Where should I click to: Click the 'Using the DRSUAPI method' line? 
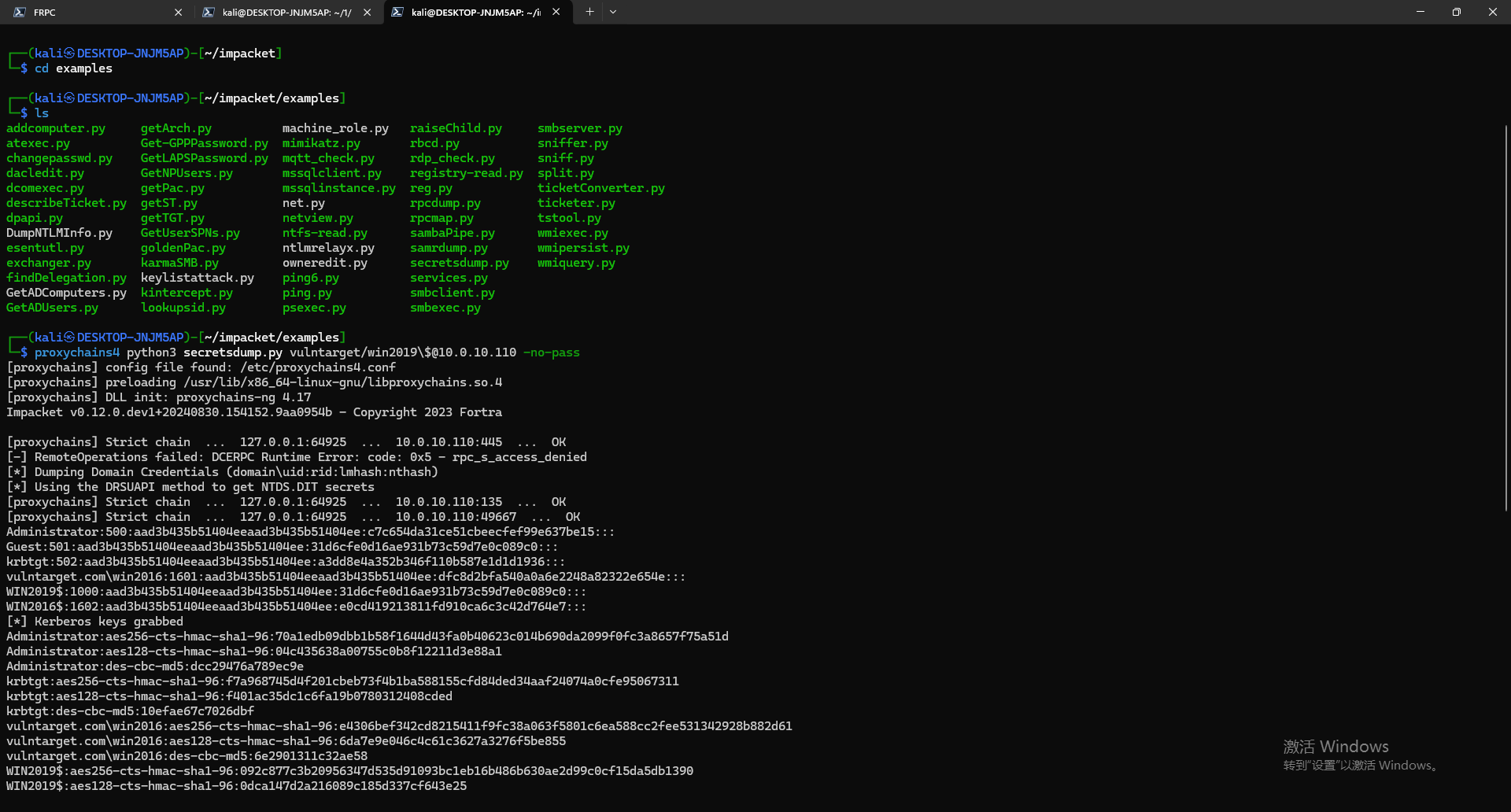pos(190,487)
